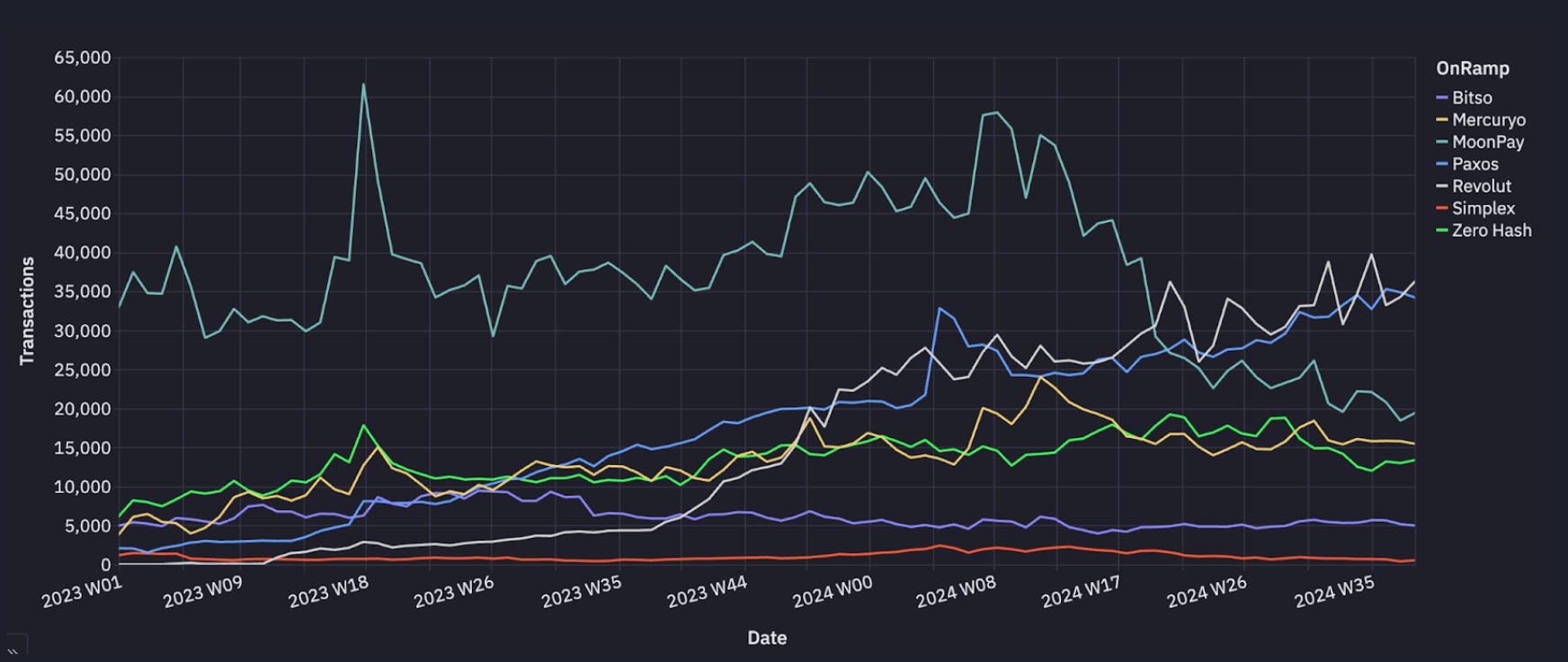This screenshot has height=662, width=1568.
Task: Click the 2024 W00 x-axis tick label
Action: point(832,593)
